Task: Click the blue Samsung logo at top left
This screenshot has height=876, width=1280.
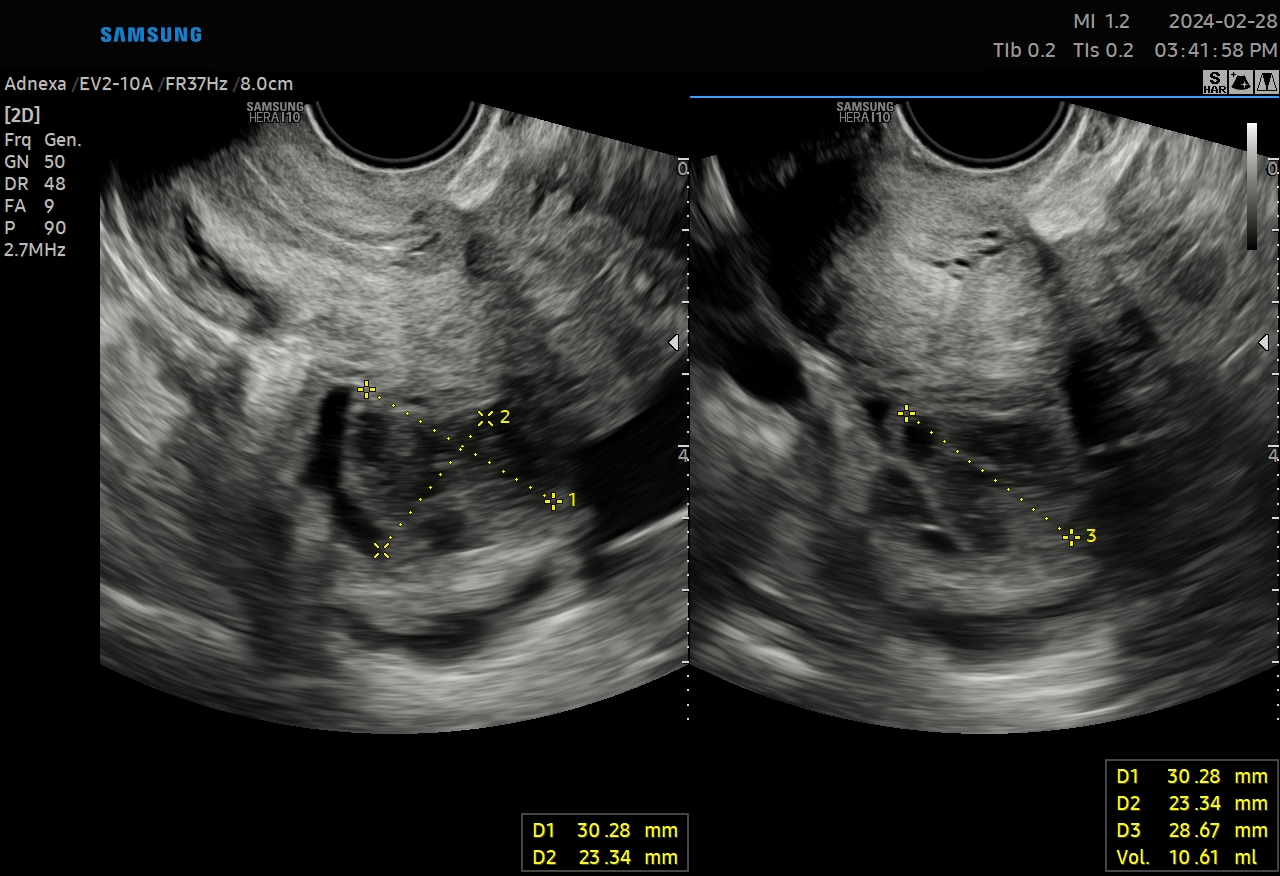Action: 151,35
